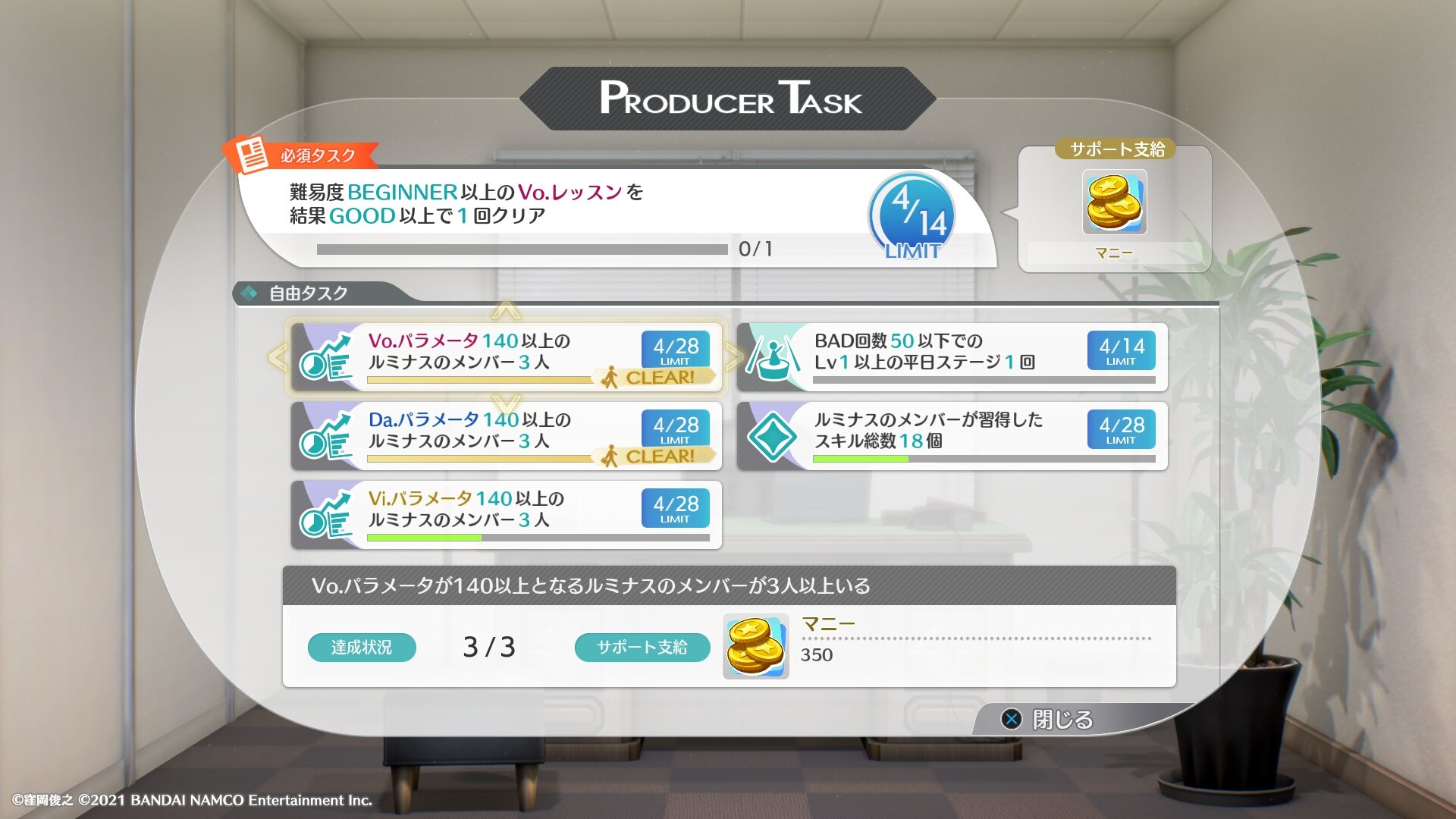
Task: Click the blue X icon next to 閉じる
Action: pyautogui.click(x=1012, y=719)
